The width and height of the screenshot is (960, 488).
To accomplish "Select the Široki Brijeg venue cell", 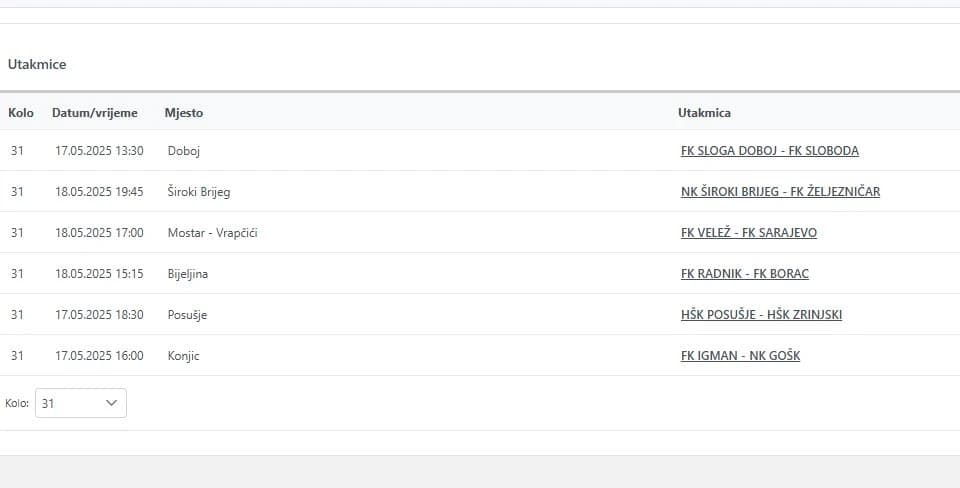I will pos(199,192).
